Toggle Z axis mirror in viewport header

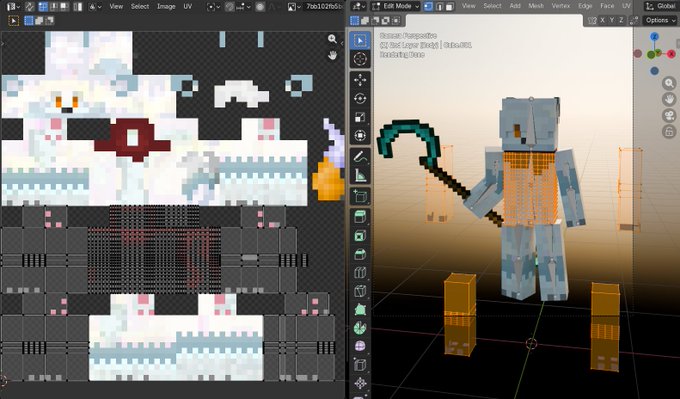pyautogui.click(x=621, y=20)
